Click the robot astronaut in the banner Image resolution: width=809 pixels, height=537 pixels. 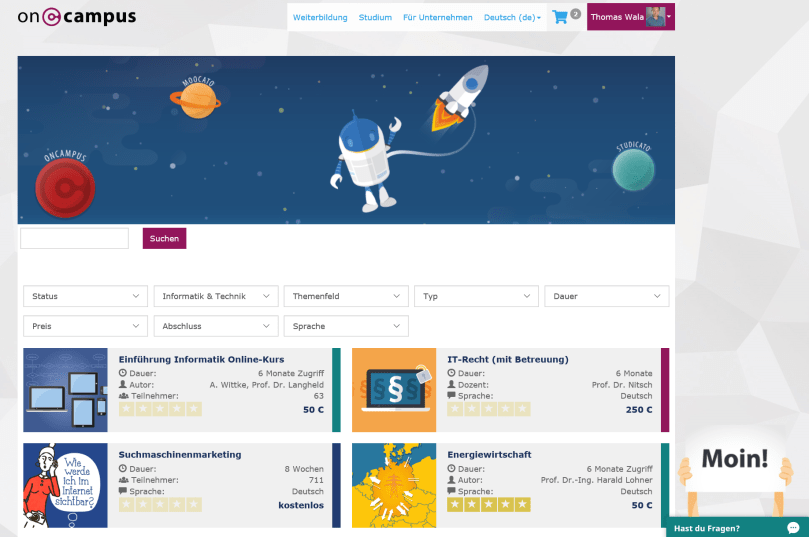click(x=364, y=162)
